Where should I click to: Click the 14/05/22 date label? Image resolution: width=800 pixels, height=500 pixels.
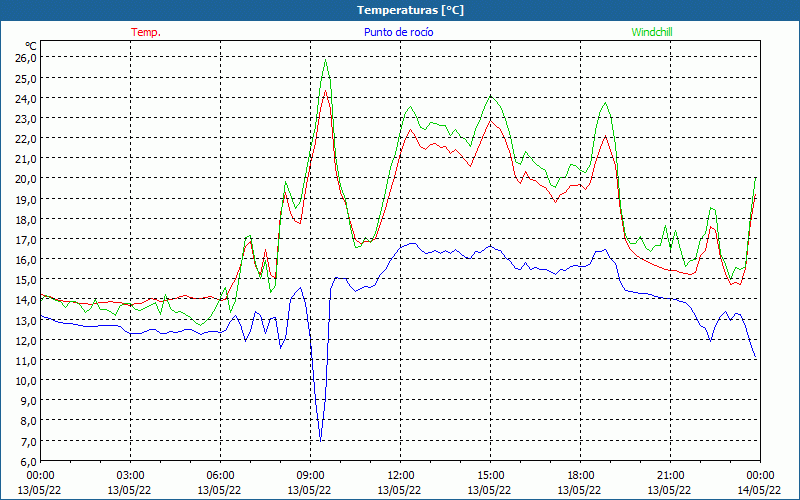click(x=759, y=490)
